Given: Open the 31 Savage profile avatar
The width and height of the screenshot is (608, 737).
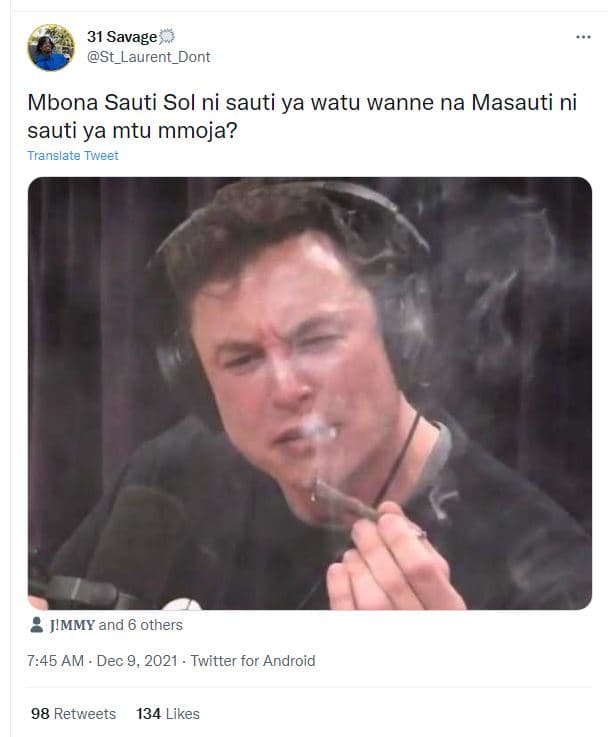Looking at the screenshot, I should 51,47.
